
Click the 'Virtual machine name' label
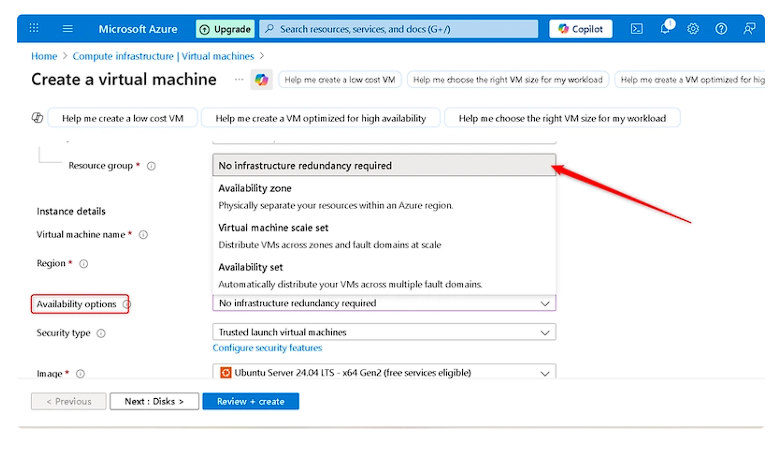tap(81, 235)
